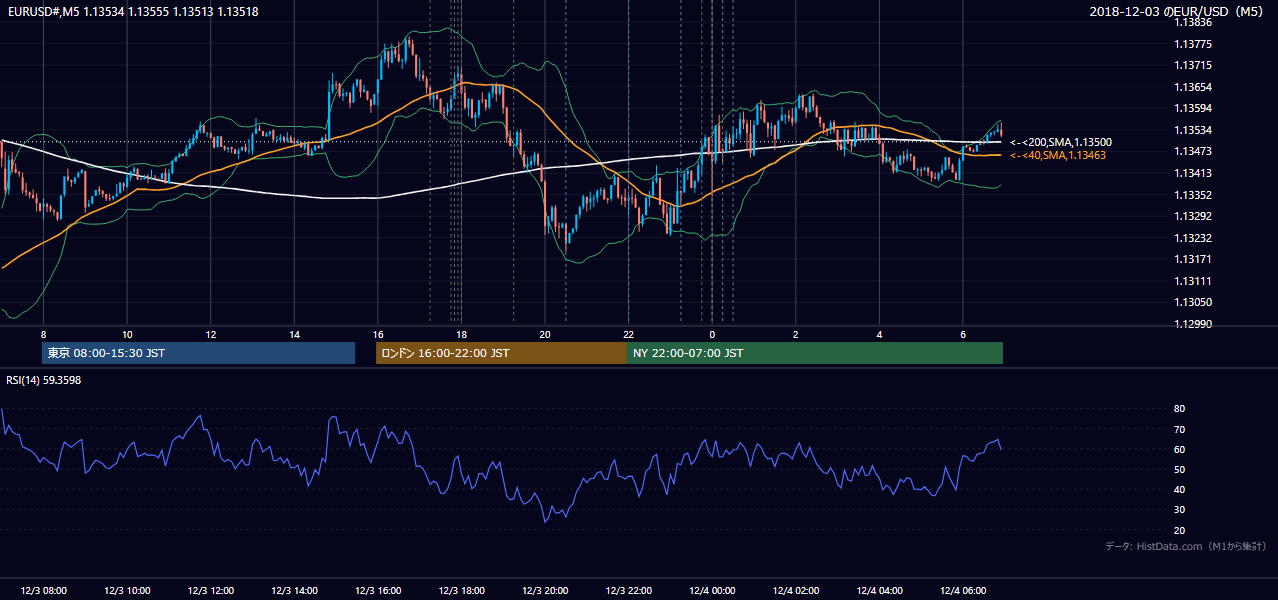Click the Tokyo 08:00-15:30 JST session bar
This screenshot has height=600, width=1278.
coord(198,353)
